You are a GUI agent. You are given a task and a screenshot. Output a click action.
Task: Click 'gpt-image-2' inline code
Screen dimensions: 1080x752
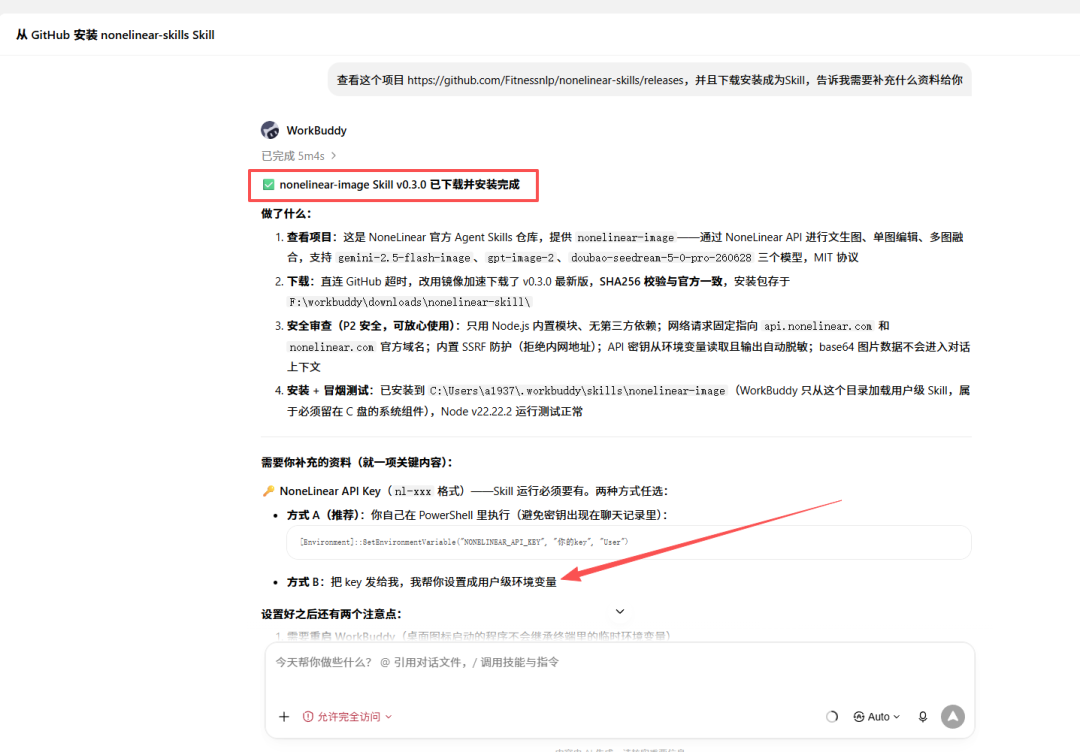(x=520, y=258)
